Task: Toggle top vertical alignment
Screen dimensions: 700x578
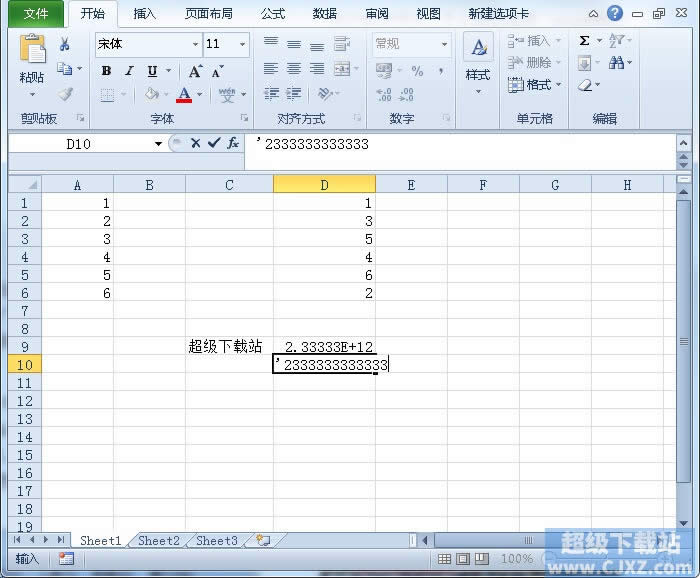Action: [271, 43]
